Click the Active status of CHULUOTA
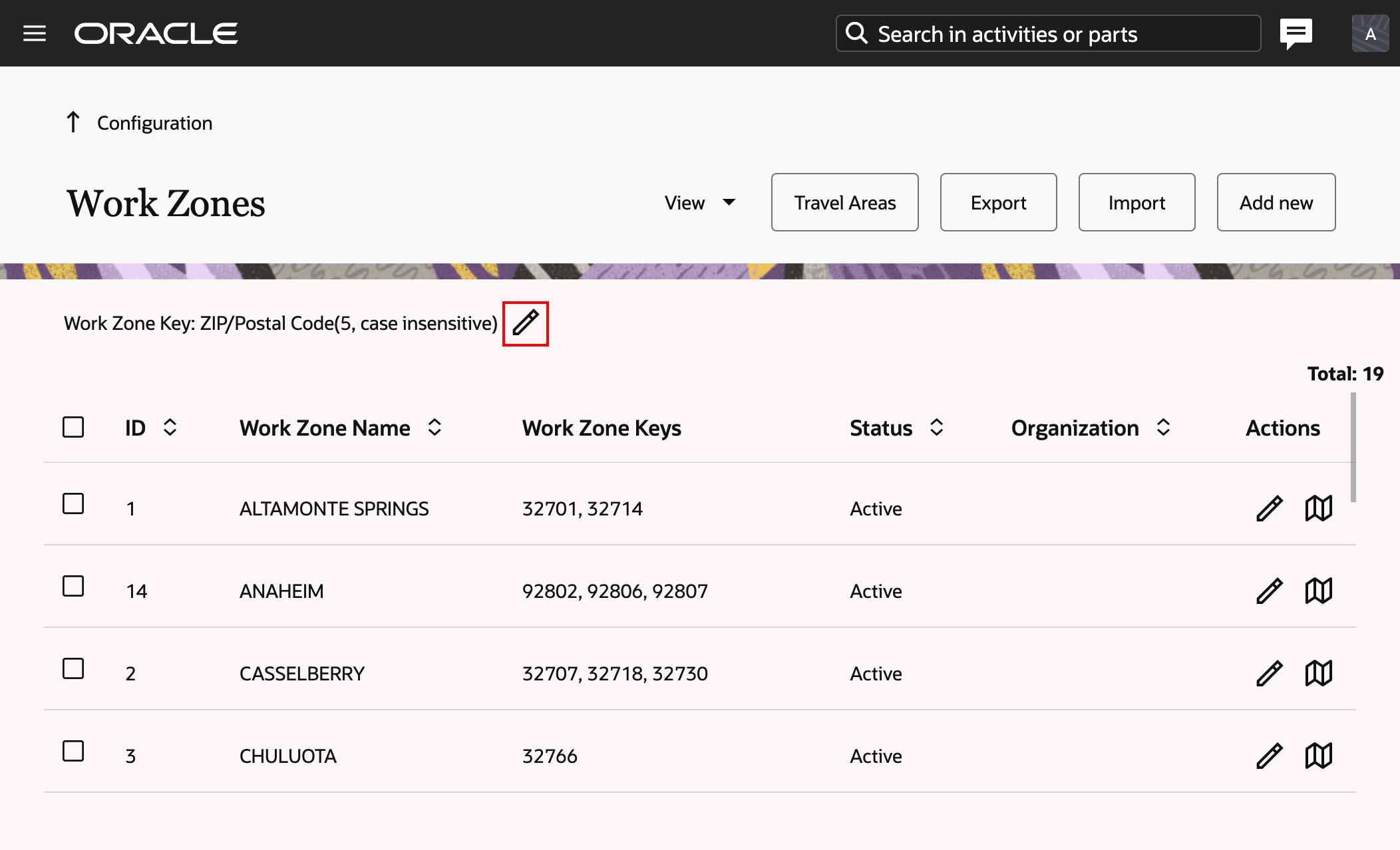This screenshot has width=1400, height=850. click(876, 756)
